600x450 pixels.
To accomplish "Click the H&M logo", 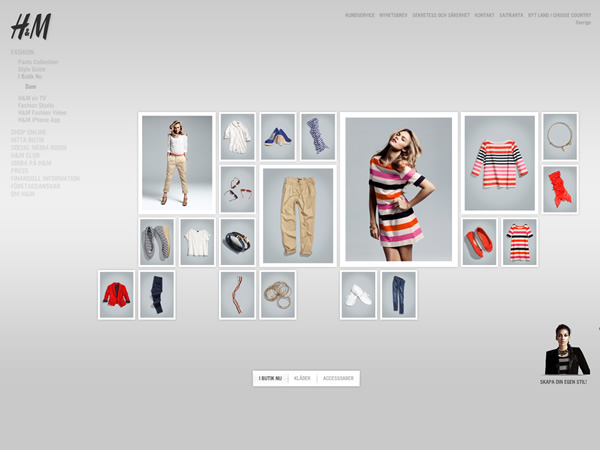I will (30, 27).
